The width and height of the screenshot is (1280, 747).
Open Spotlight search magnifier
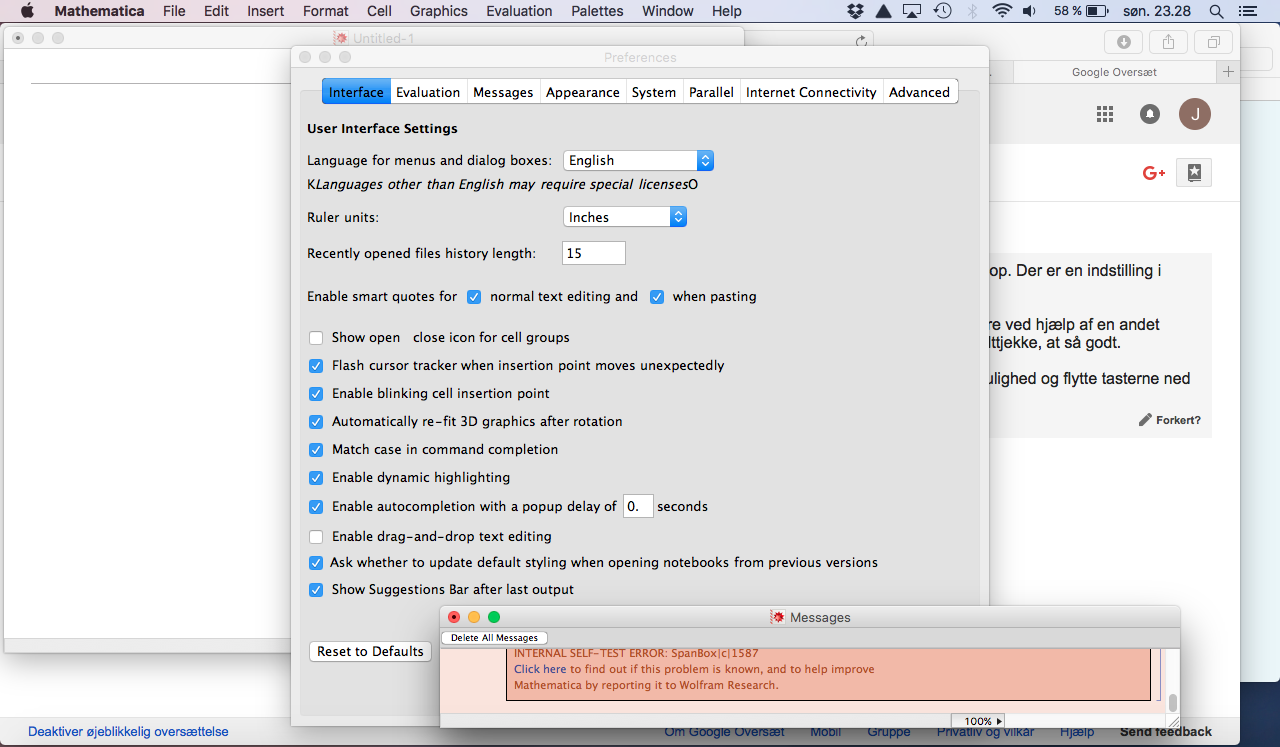tap(1216, 11)
